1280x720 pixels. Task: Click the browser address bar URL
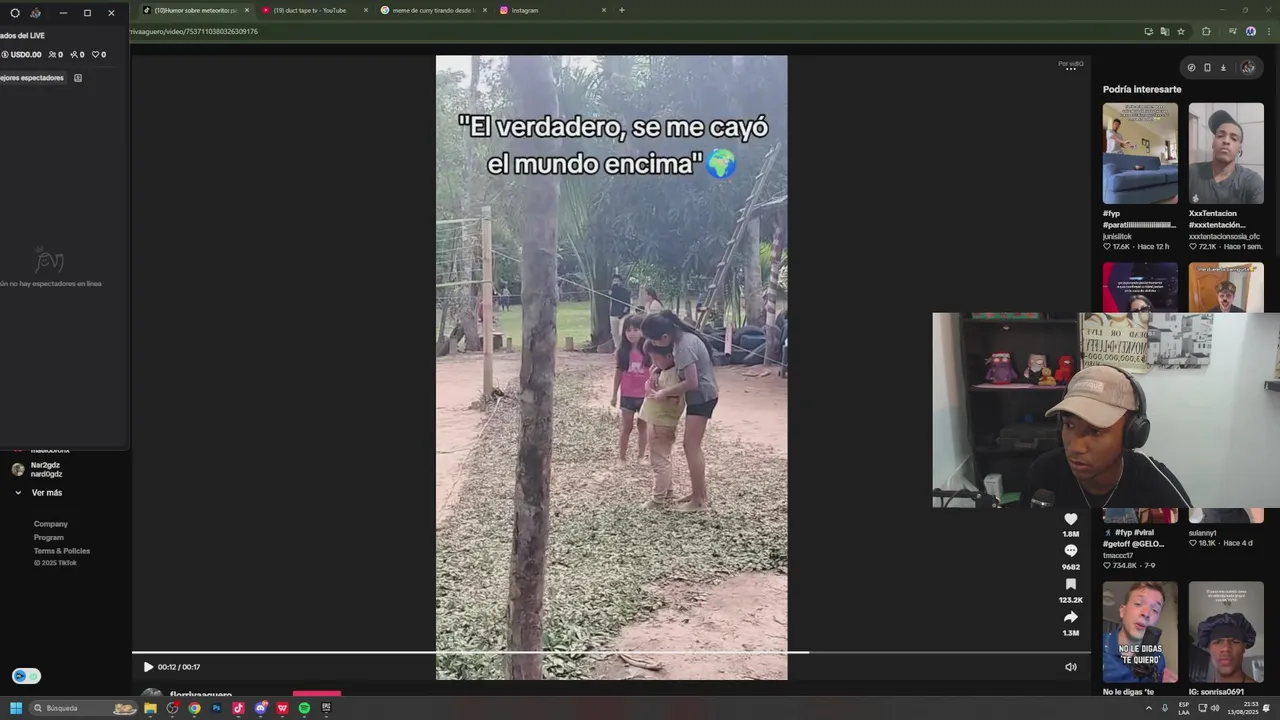coord(194,31)
